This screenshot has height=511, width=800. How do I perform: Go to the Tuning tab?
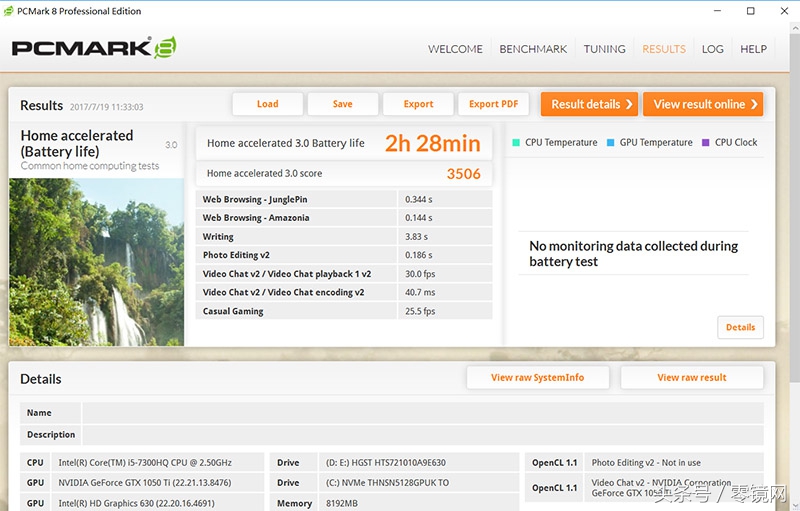[604, 49]
